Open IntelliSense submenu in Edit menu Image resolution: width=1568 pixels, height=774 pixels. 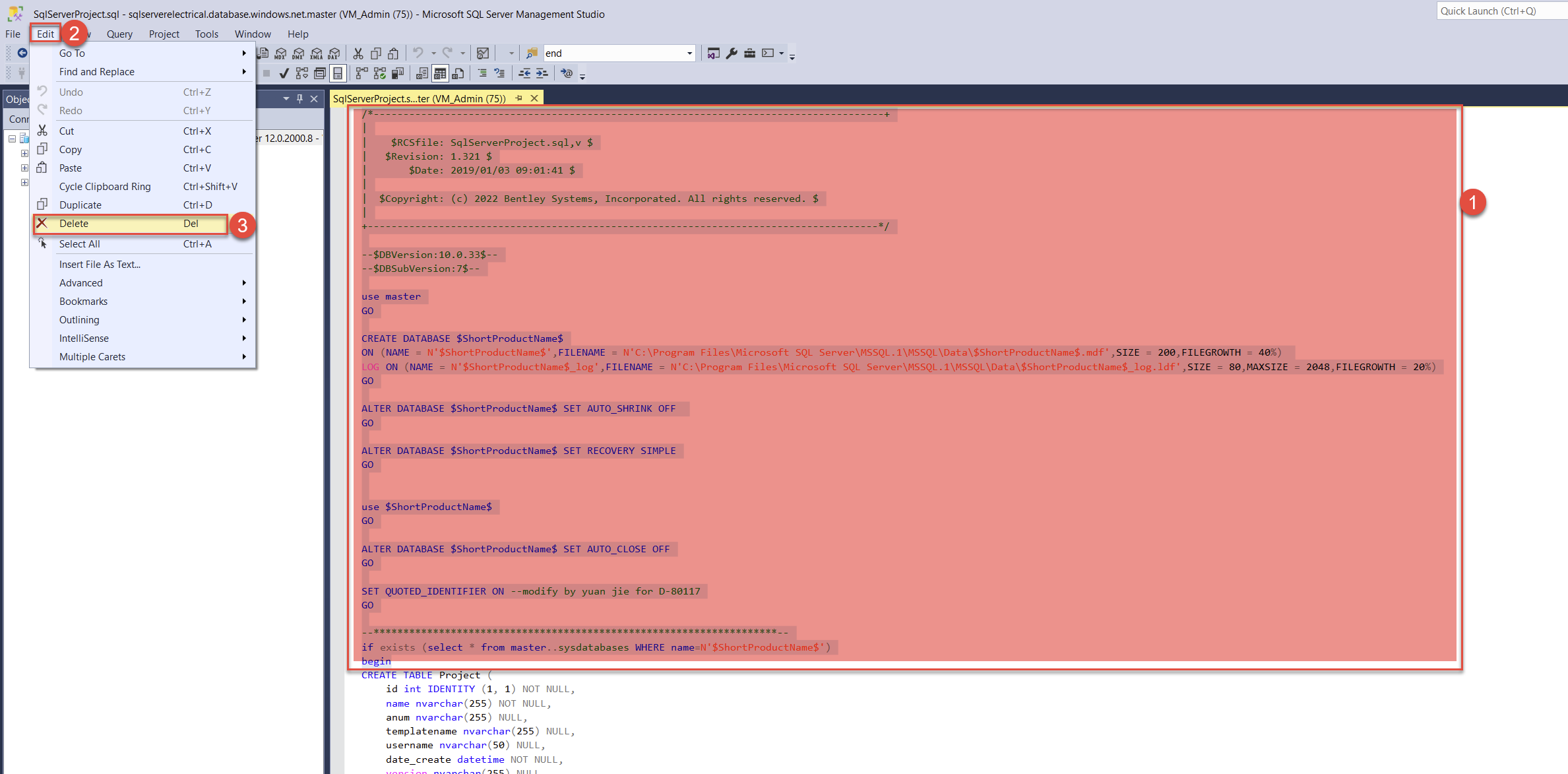point(144,339)
